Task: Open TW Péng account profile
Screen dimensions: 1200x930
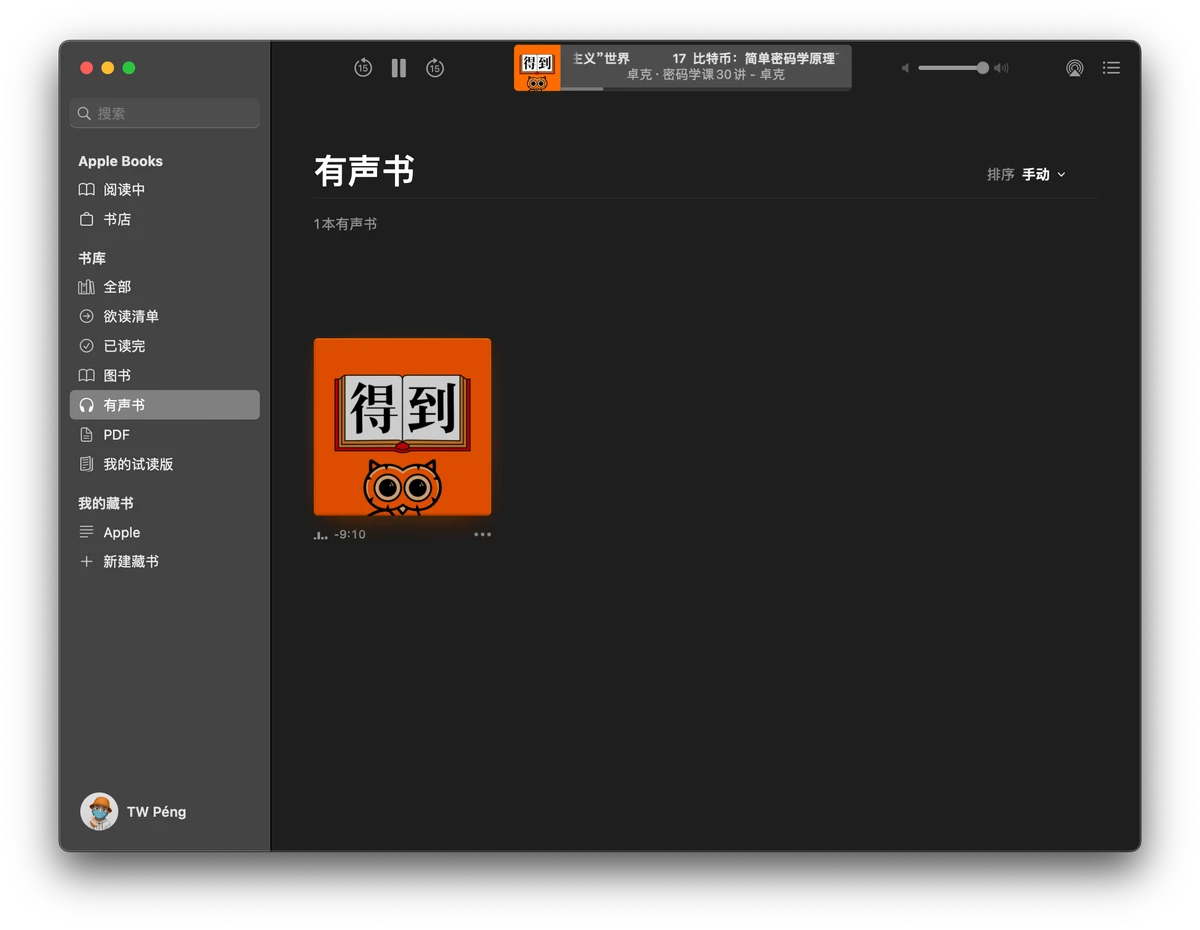Action: pyautogui.click(x=133, y=812)
